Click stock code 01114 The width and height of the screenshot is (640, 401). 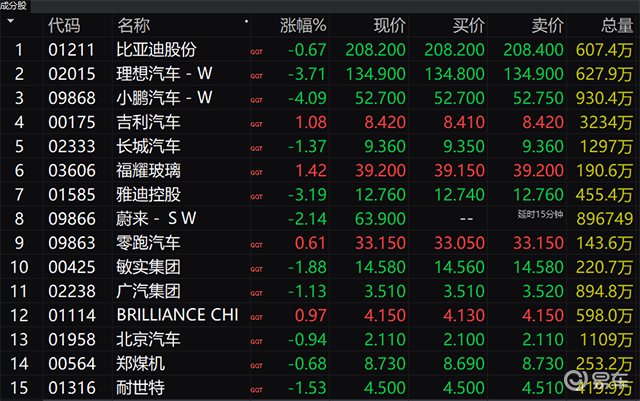(x=72, y=315)
